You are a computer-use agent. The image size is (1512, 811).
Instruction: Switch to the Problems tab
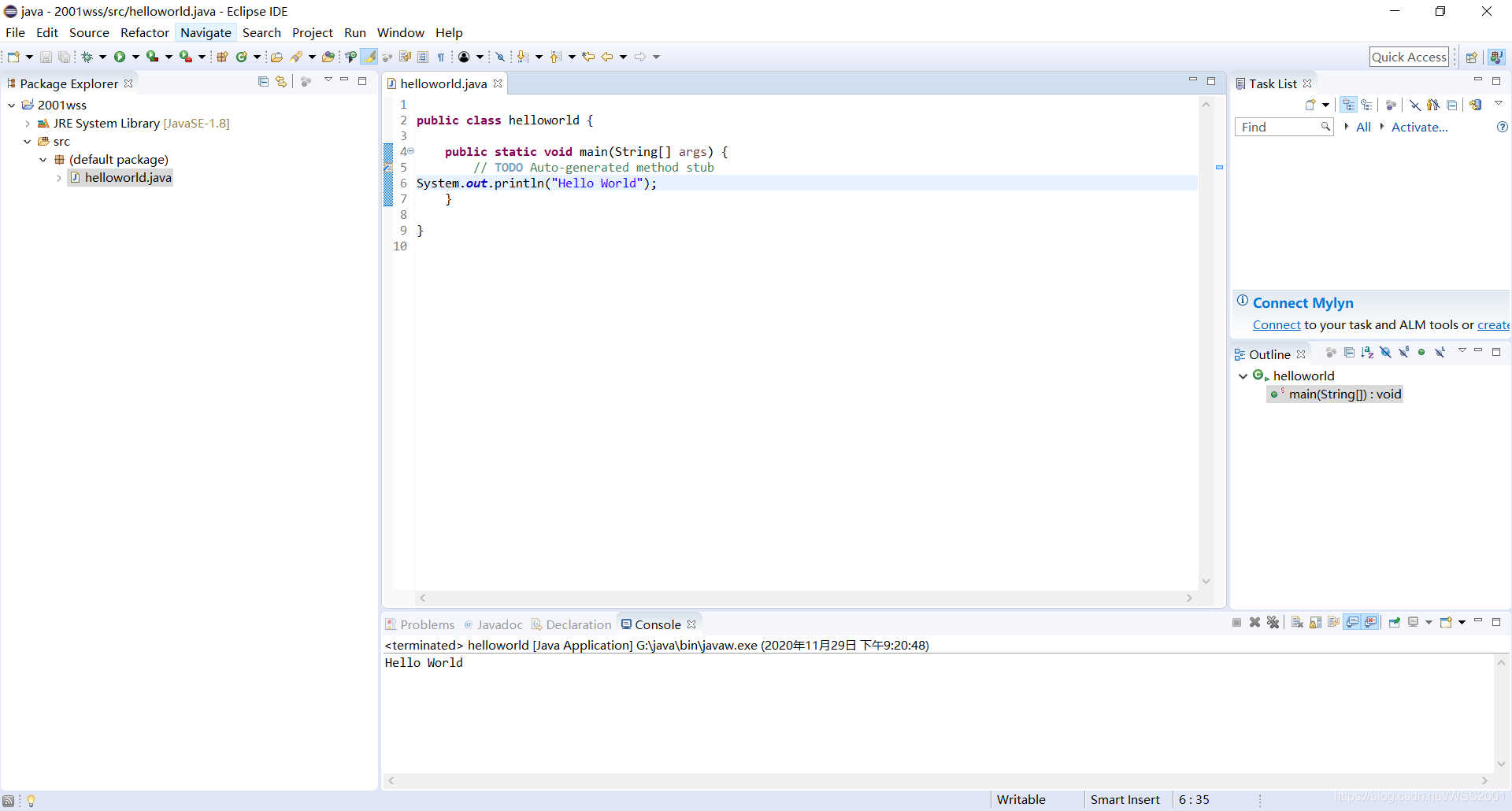pos(420,624)
